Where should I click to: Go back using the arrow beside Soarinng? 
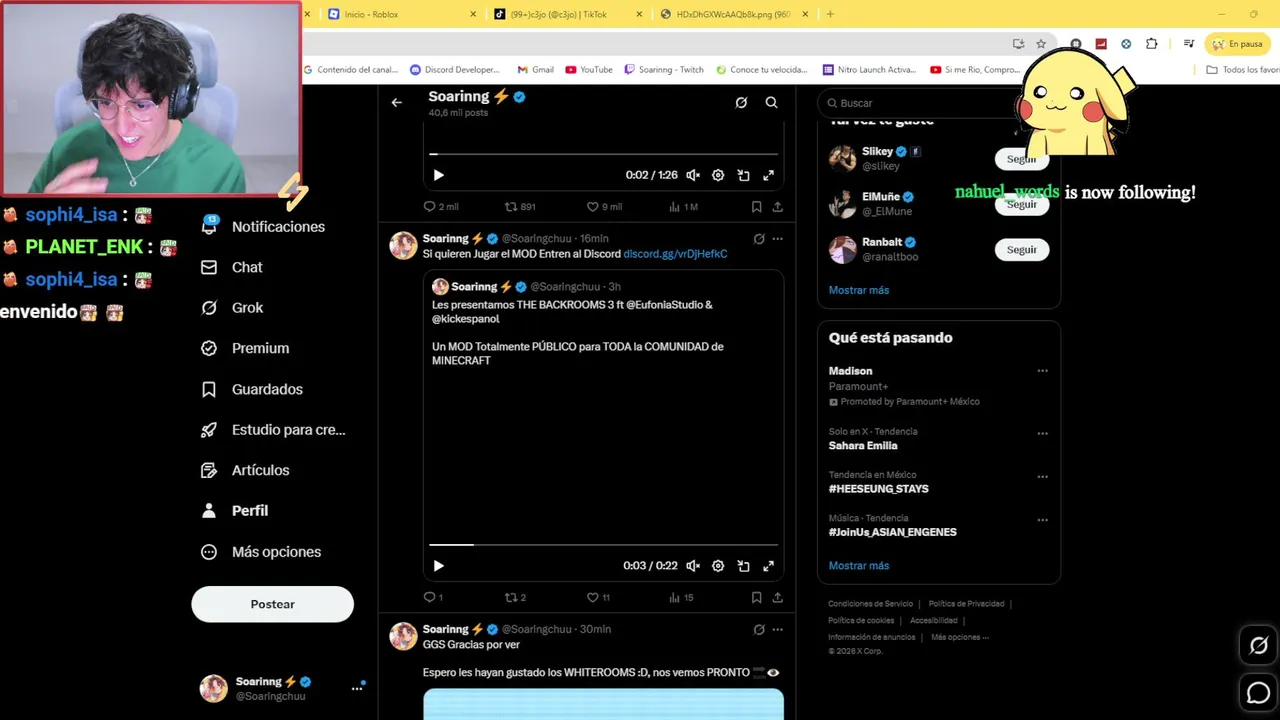397,102
